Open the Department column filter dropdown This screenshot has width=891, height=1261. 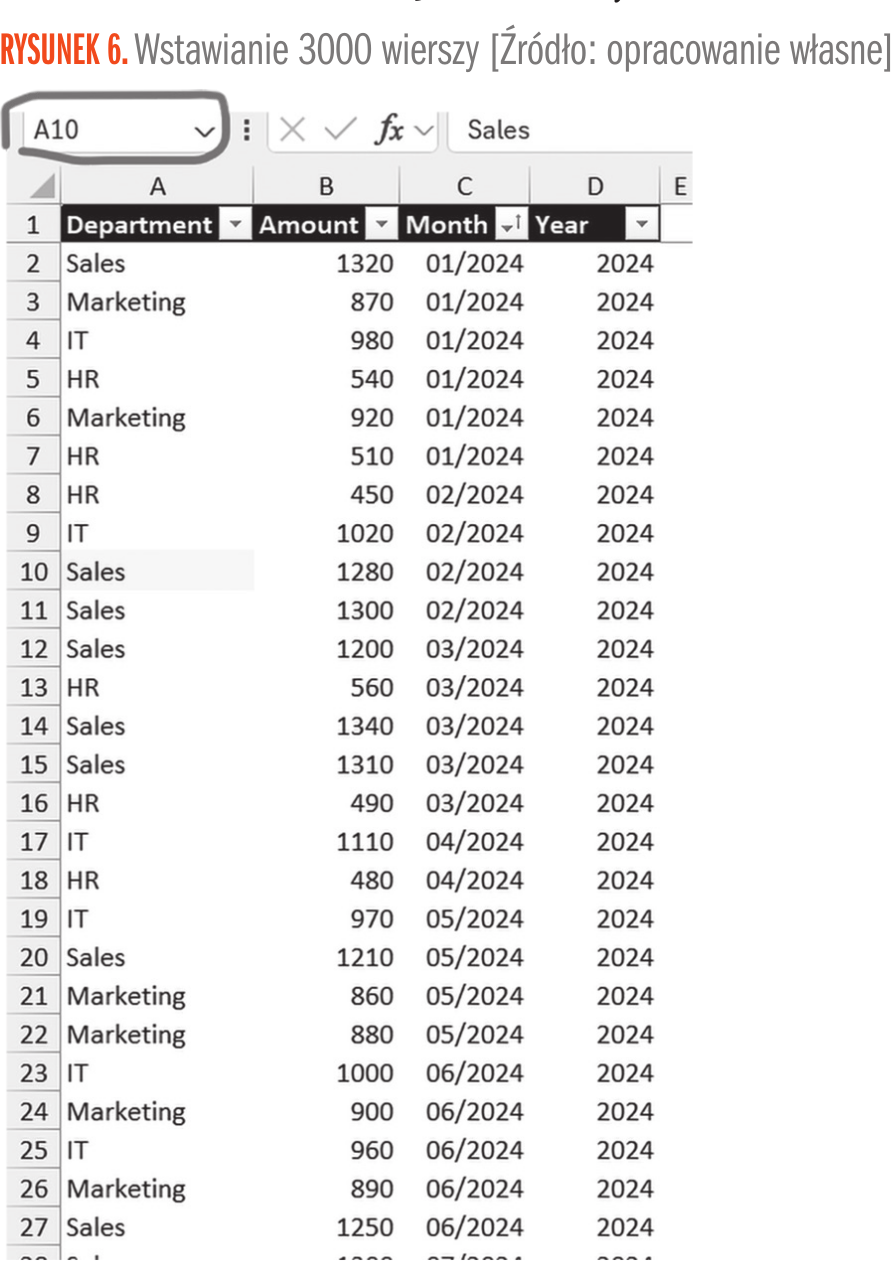[235, 225]
